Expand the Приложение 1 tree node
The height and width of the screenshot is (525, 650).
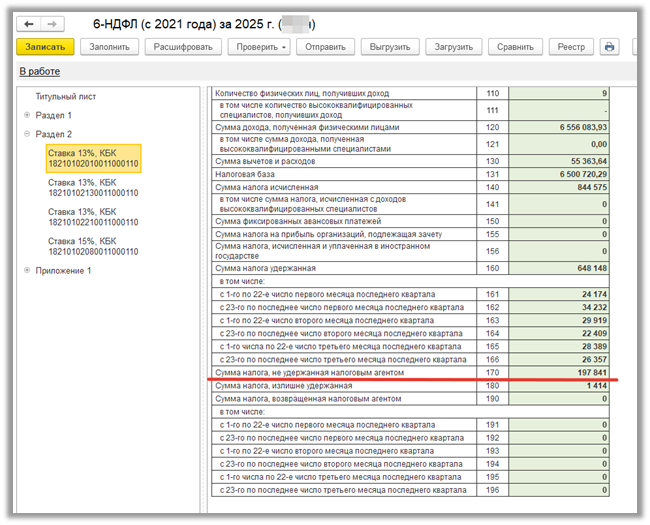(x=27, y=271)
